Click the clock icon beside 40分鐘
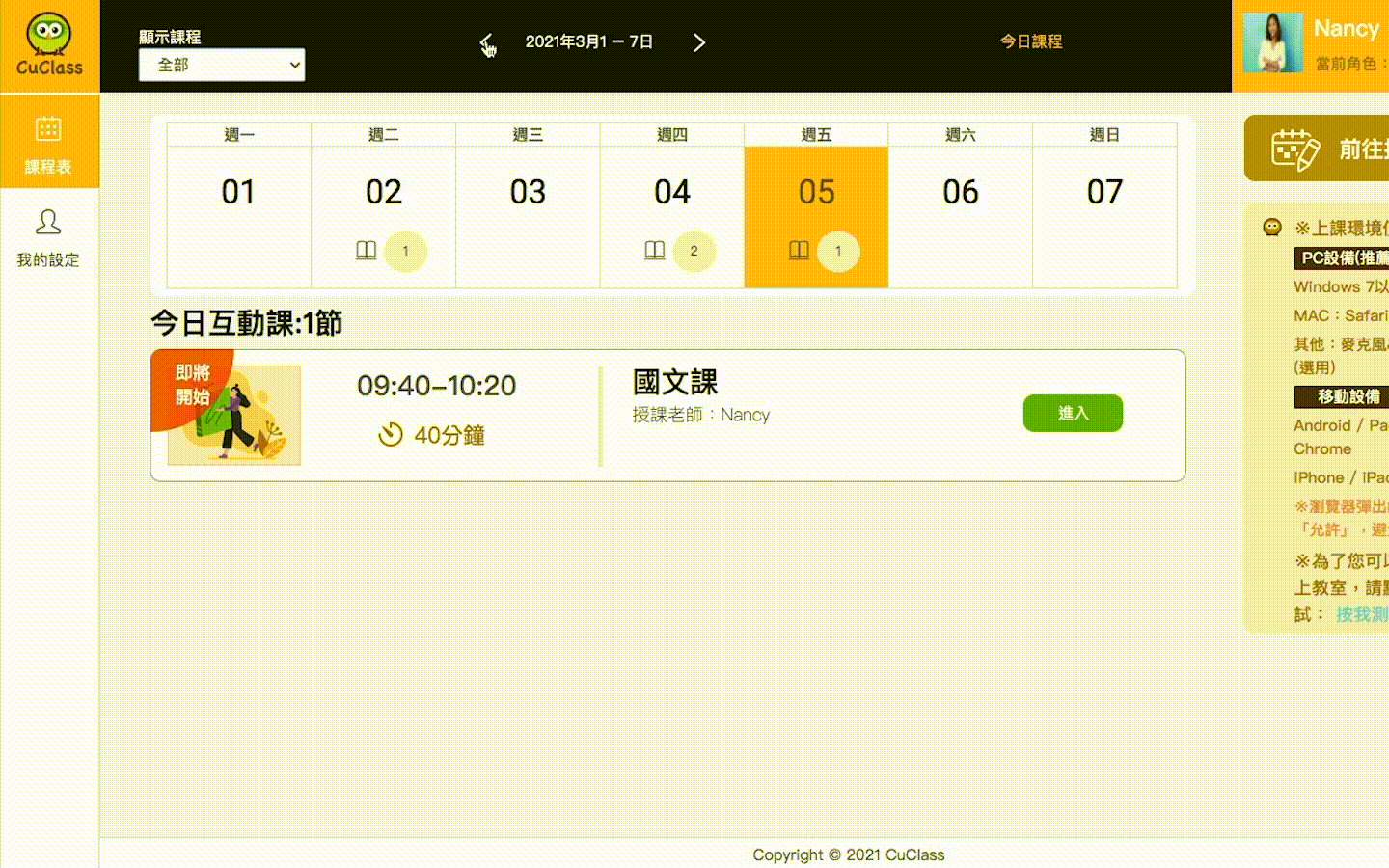 [391, 435]
